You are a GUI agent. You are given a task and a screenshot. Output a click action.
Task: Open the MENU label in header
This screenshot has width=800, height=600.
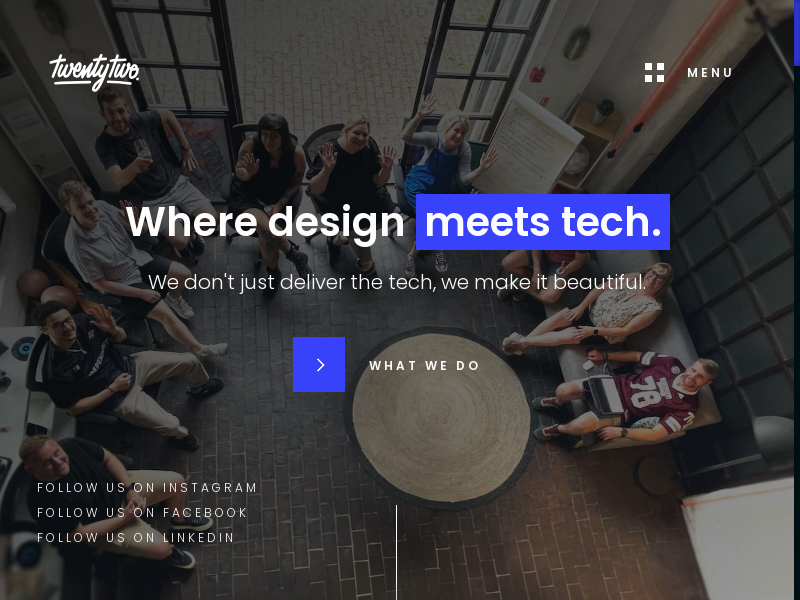pyautogui.click(x=710, y=73)
